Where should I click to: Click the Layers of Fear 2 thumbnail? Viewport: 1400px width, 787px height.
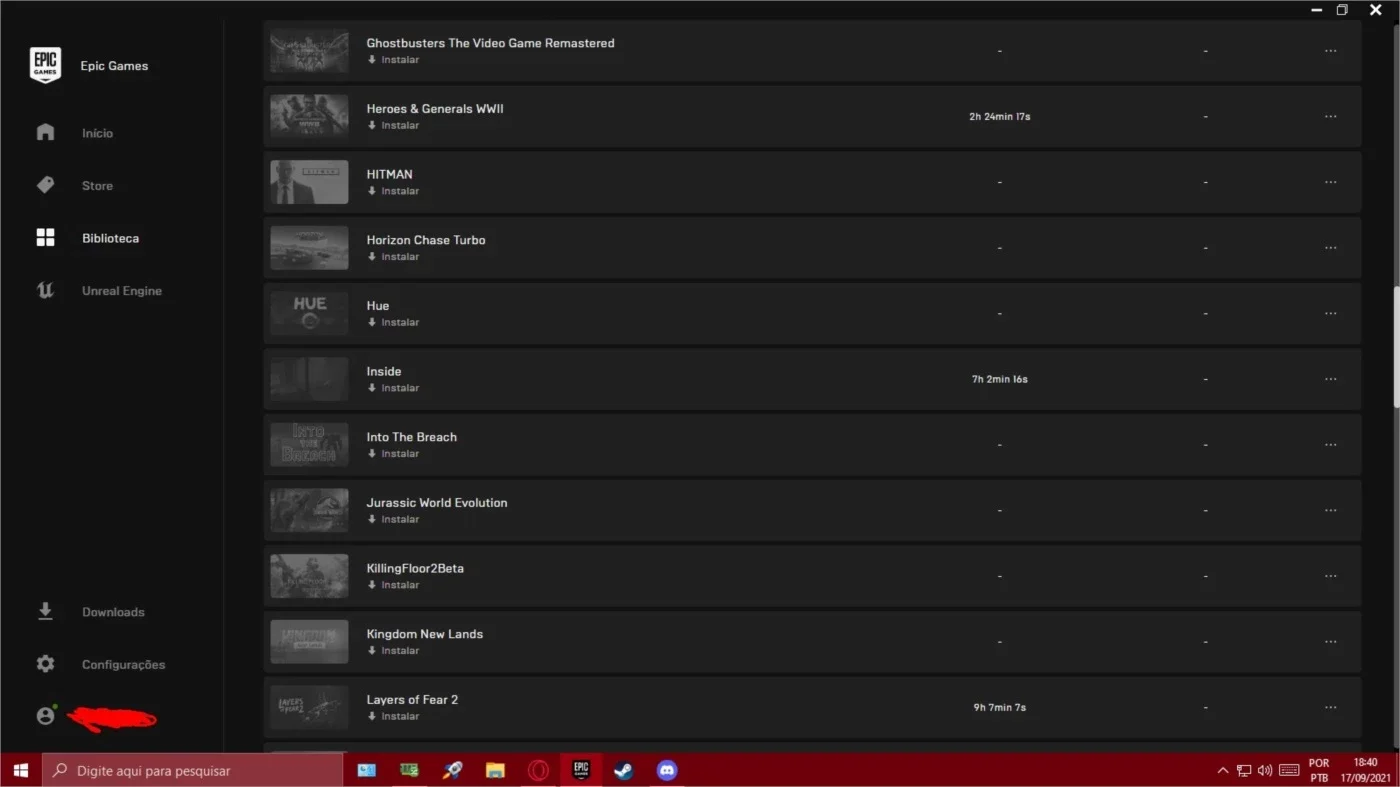coord(309,707)
